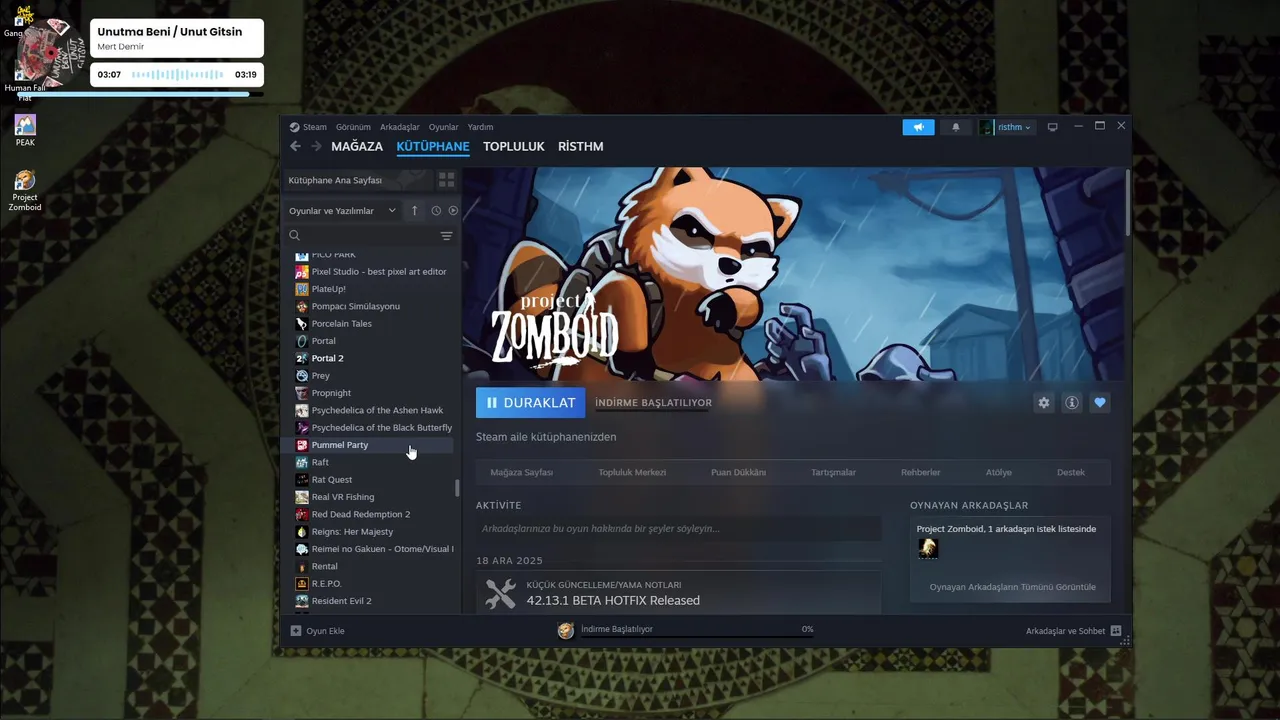Open friend avatar under Oynayan Arkadaşlar
Screen dimensions: 1280x720
tap(928, 548)
